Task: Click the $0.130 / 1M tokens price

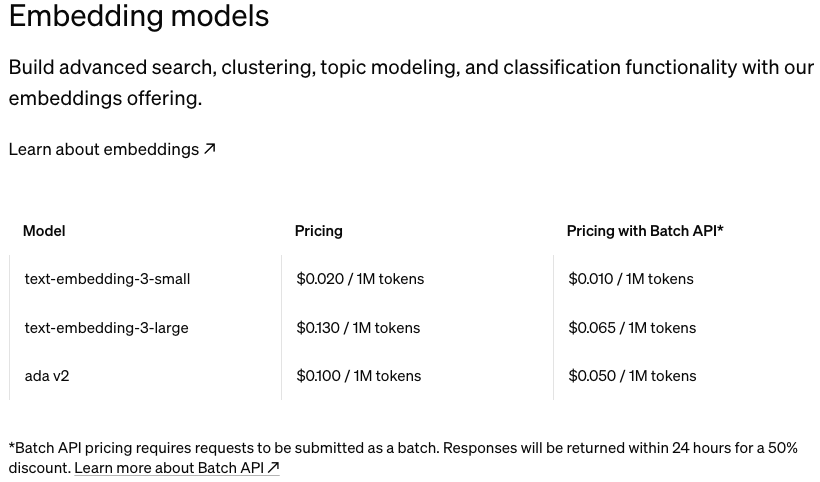Action: click(x=358, y=328)
